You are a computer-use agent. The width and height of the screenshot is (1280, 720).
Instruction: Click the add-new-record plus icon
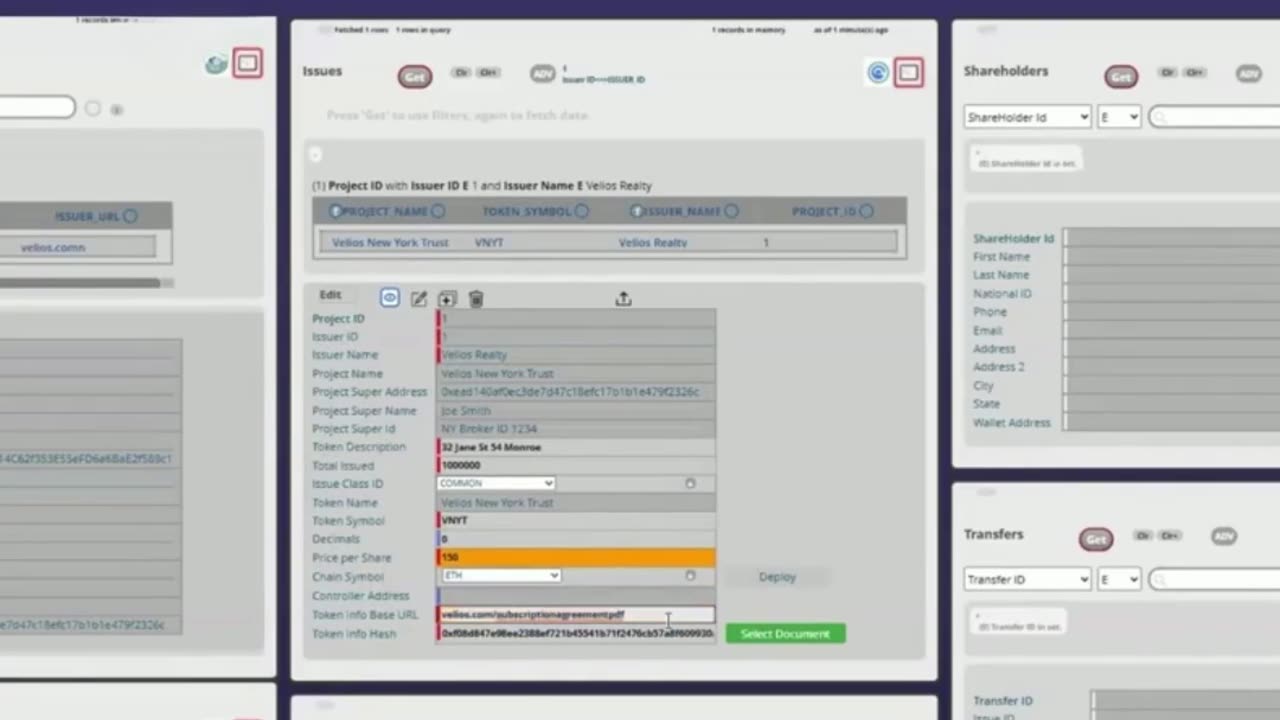[x=447, y=299]
